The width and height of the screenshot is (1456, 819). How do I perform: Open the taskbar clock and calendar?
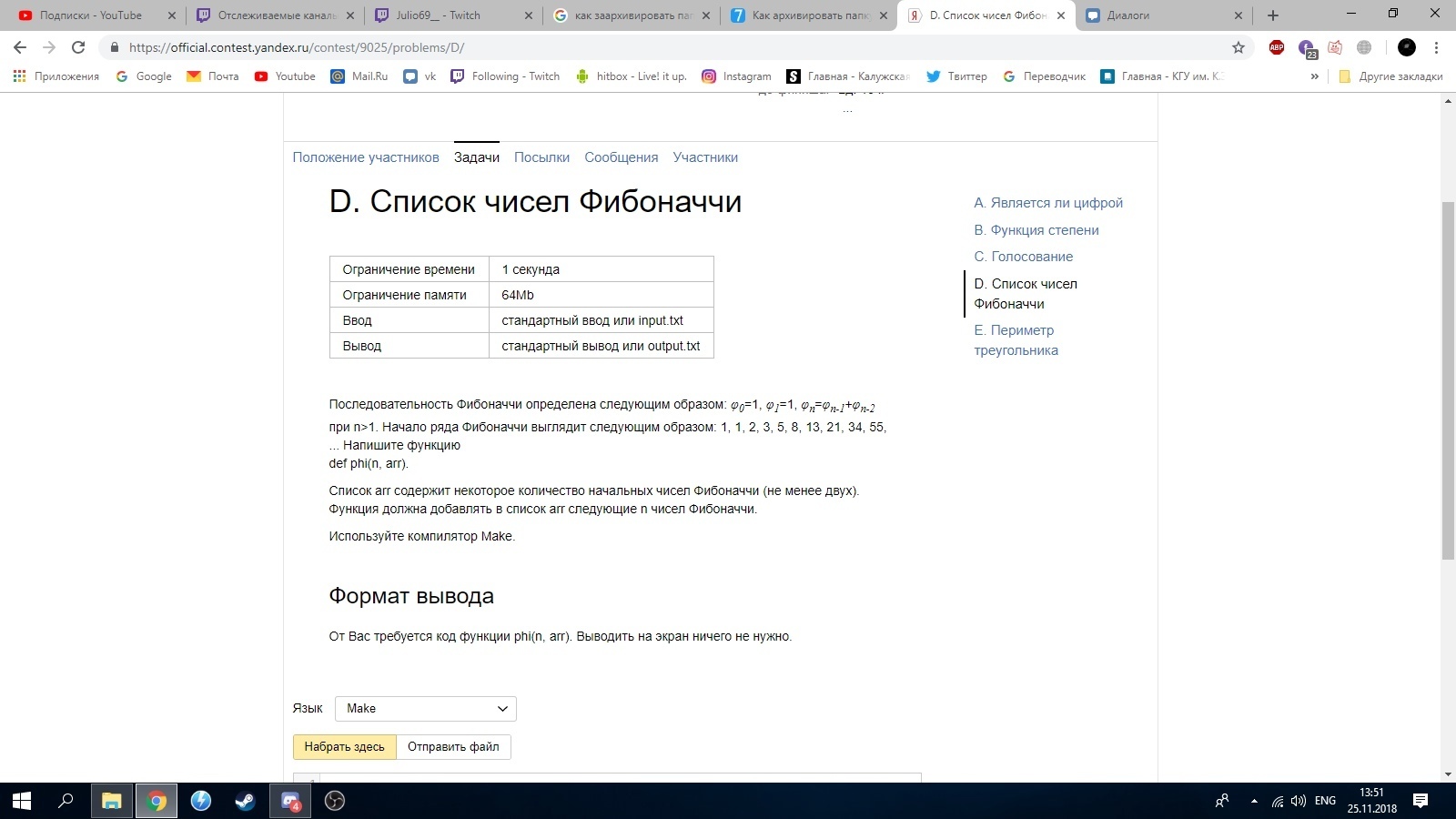tap(1372, 801)
